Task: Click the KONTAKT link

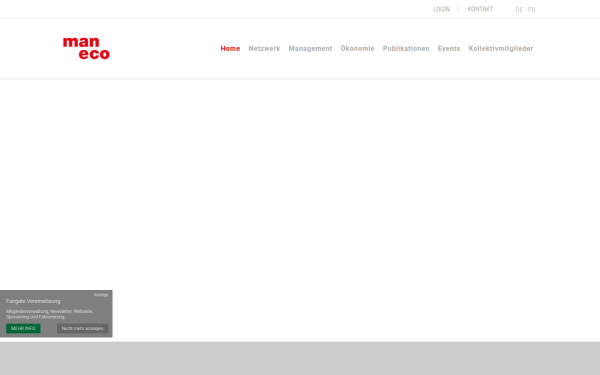Action: [480, 9]
